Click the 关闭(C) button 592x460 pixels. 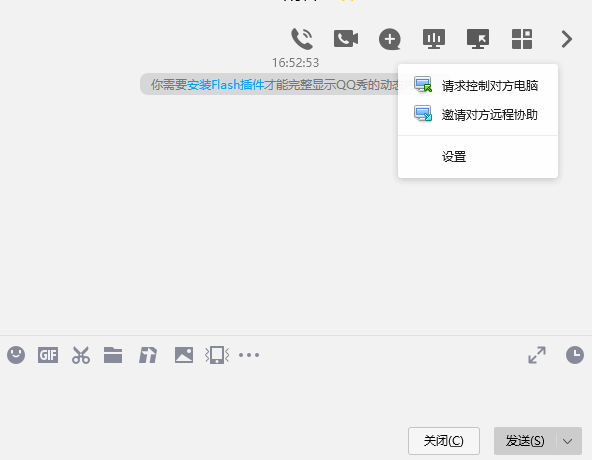click(x=444, y=441)
